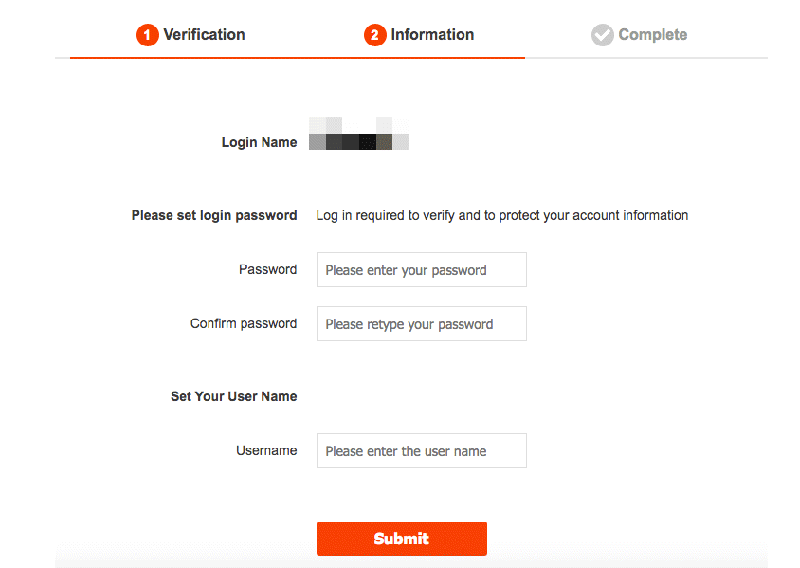
Task: Click the gray Complete checkmark icon
Action: 602,35
